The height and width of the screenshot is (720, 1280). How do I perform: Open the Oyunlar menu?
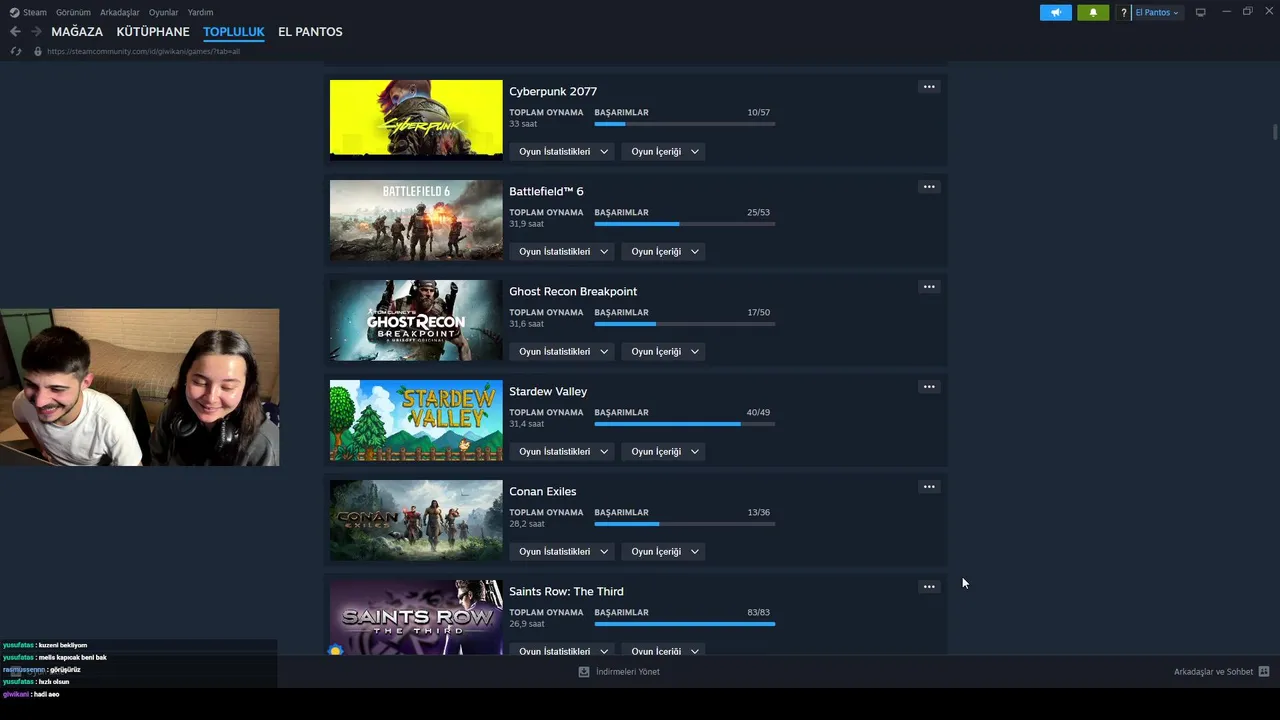tap(163, 12)
